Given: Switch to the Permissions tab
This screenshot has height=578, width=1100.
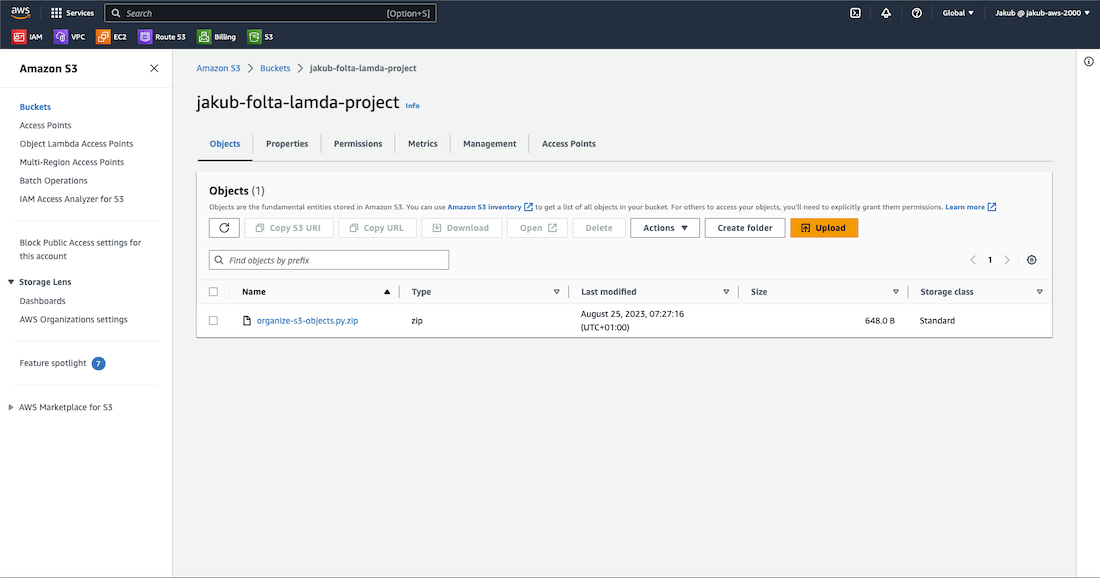Looking at the screenshot, I should tap(358, 144).
